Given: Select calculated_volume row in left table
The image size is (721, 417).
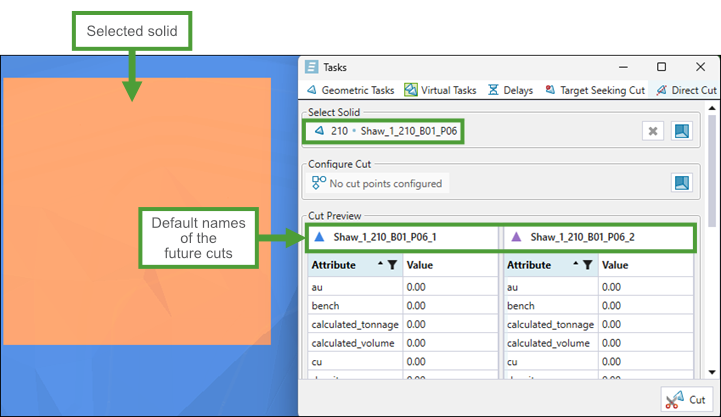Looking at the screenshot, I should (x=403, y=343).
